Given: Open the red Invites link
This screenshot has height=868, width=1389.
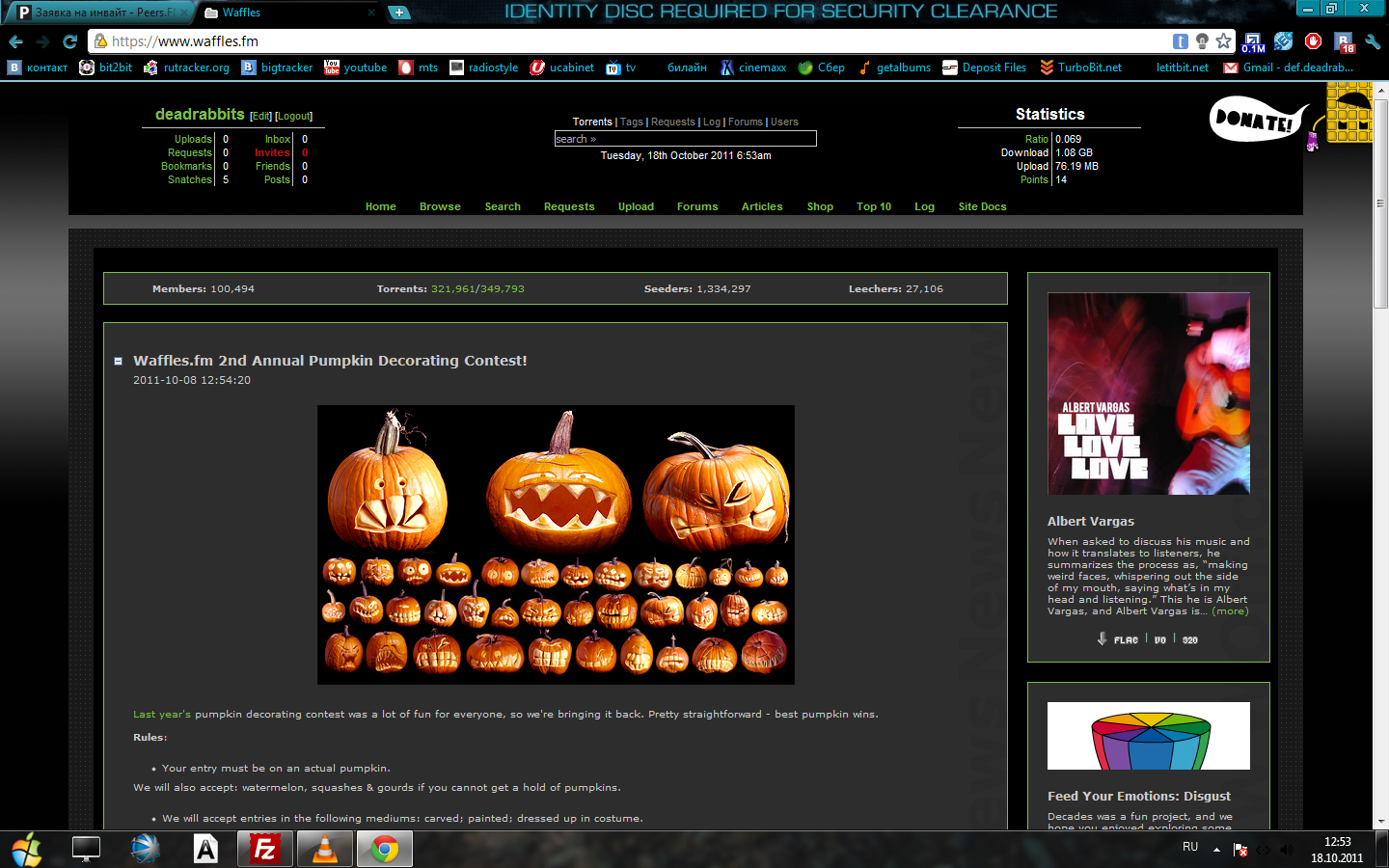Looking at the screenshot, I should 272,152.
